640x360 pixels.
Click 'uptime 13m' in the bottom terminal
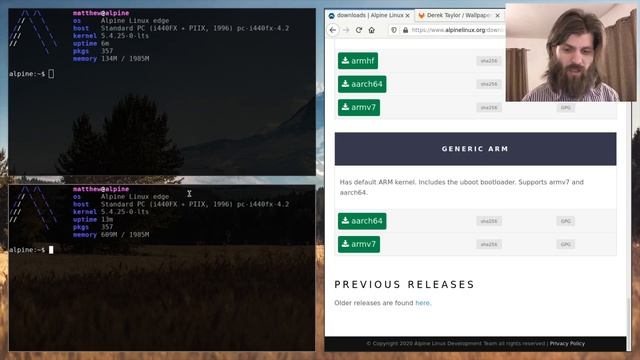[93, 220]
